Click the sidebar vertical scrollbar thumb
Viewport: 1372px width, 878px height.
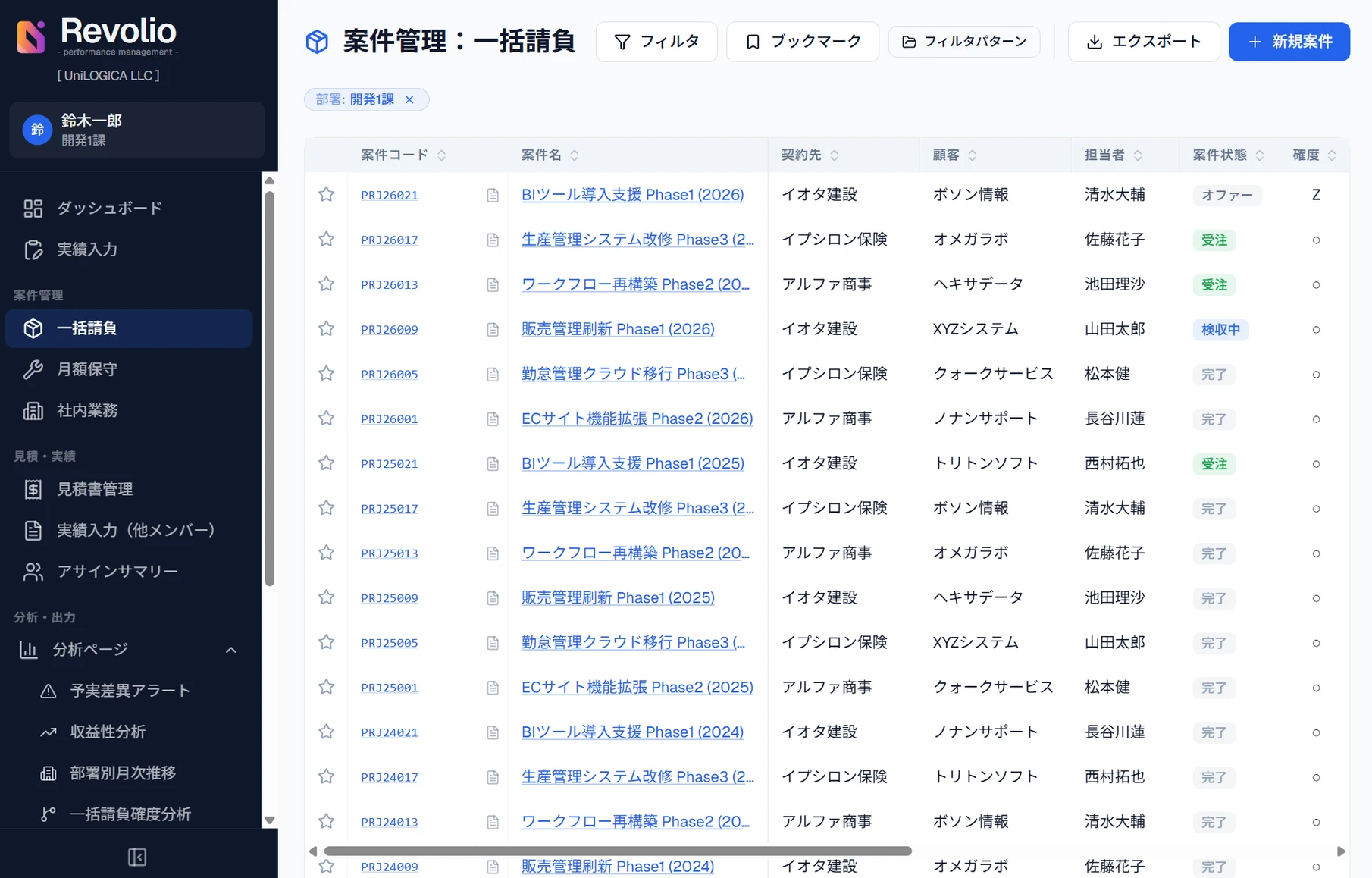(269, 388)
